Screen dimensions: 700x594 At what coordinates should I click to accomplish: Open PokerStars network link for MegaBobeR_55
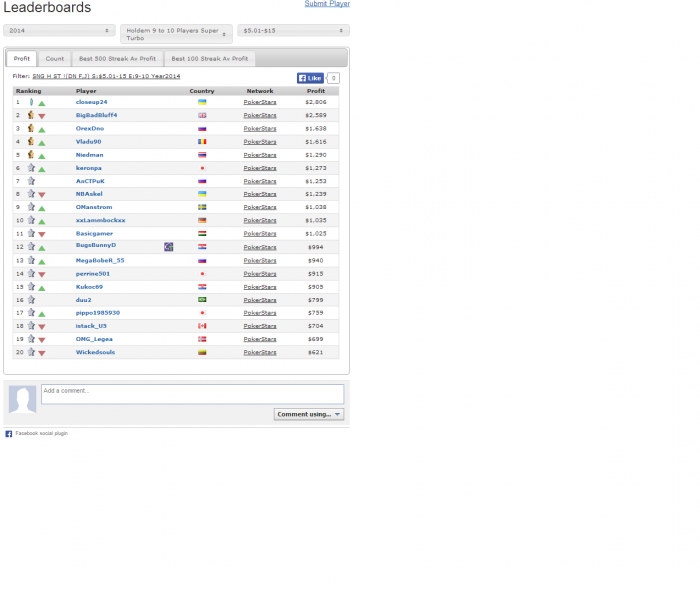click(x=260, y=261)
